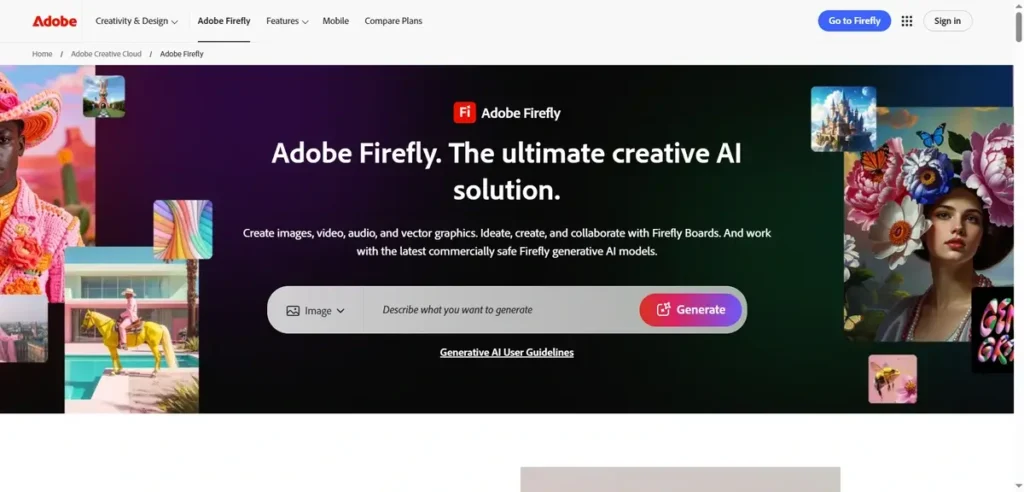Expand the Features dropdown menu

point(287,21)
